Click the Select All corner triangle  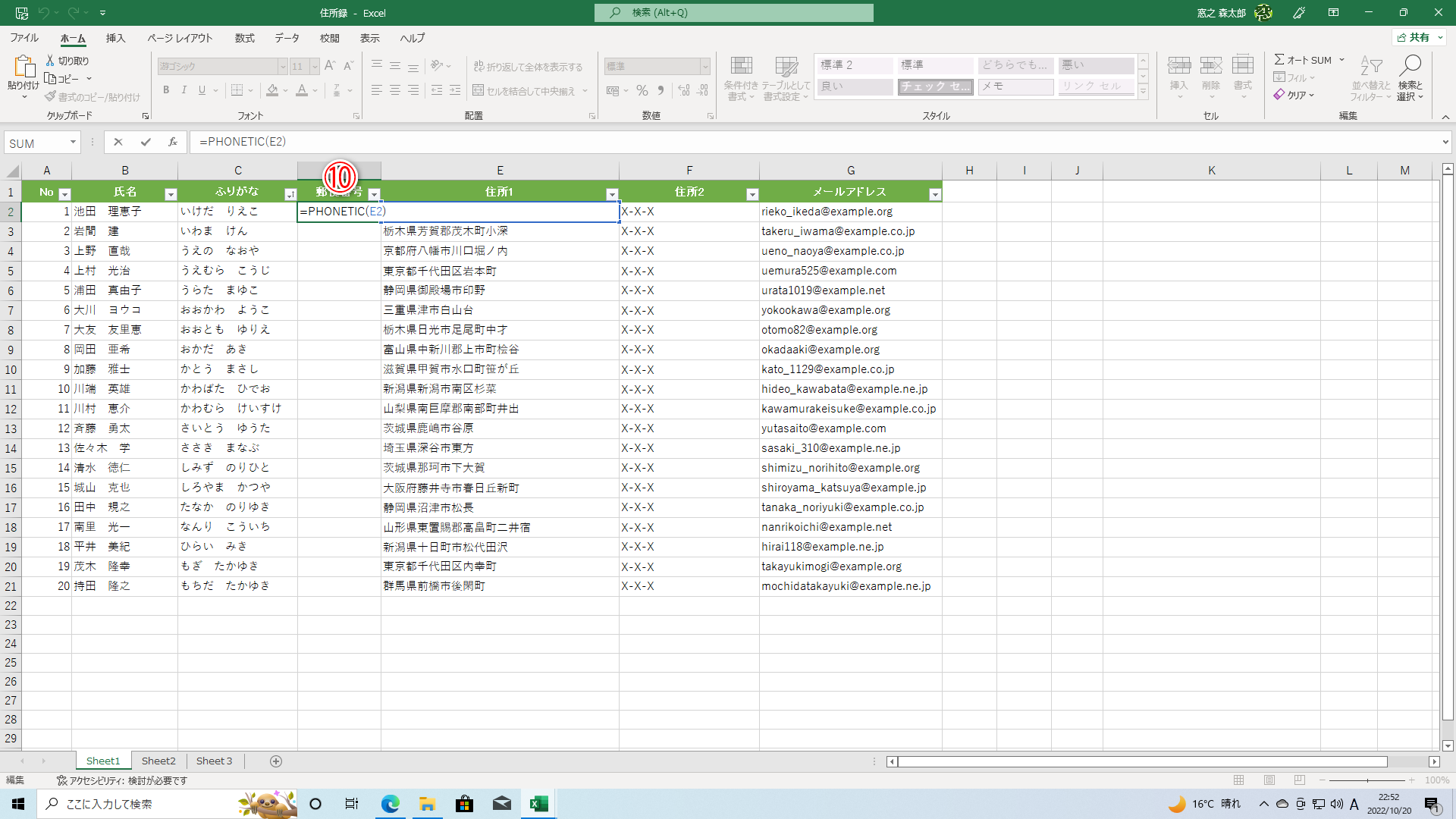[x=12, y=171]
